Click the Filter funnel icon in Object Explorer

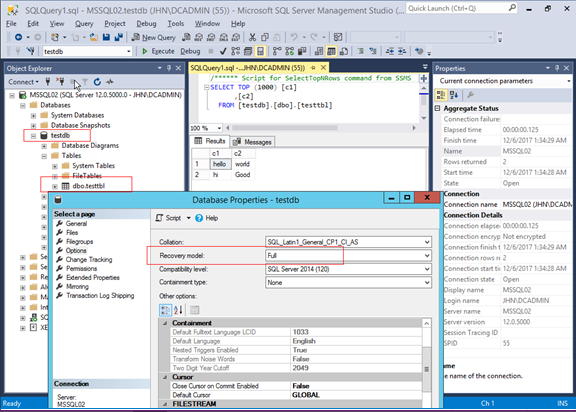85,82
